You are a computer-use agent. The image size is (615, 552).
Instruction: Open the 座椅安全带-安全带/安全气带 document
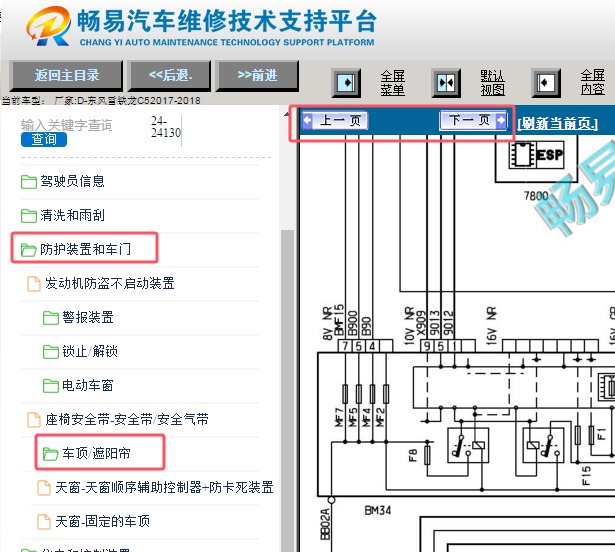127,419
